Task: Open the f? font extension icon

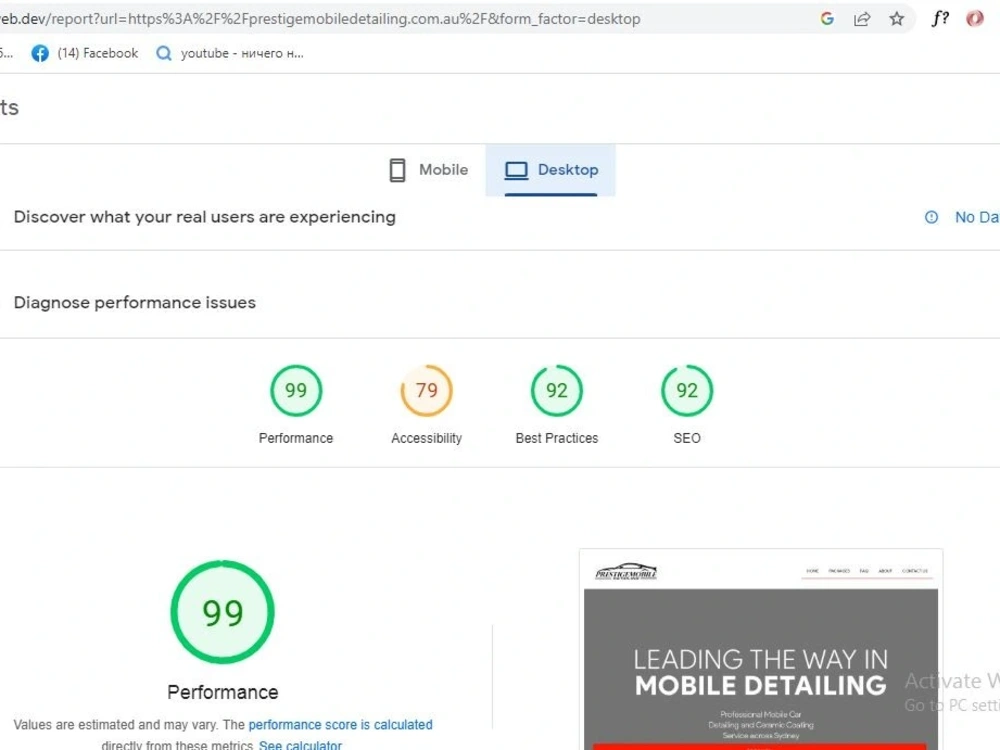Action: pyautogui.click(x=940, y=18)
